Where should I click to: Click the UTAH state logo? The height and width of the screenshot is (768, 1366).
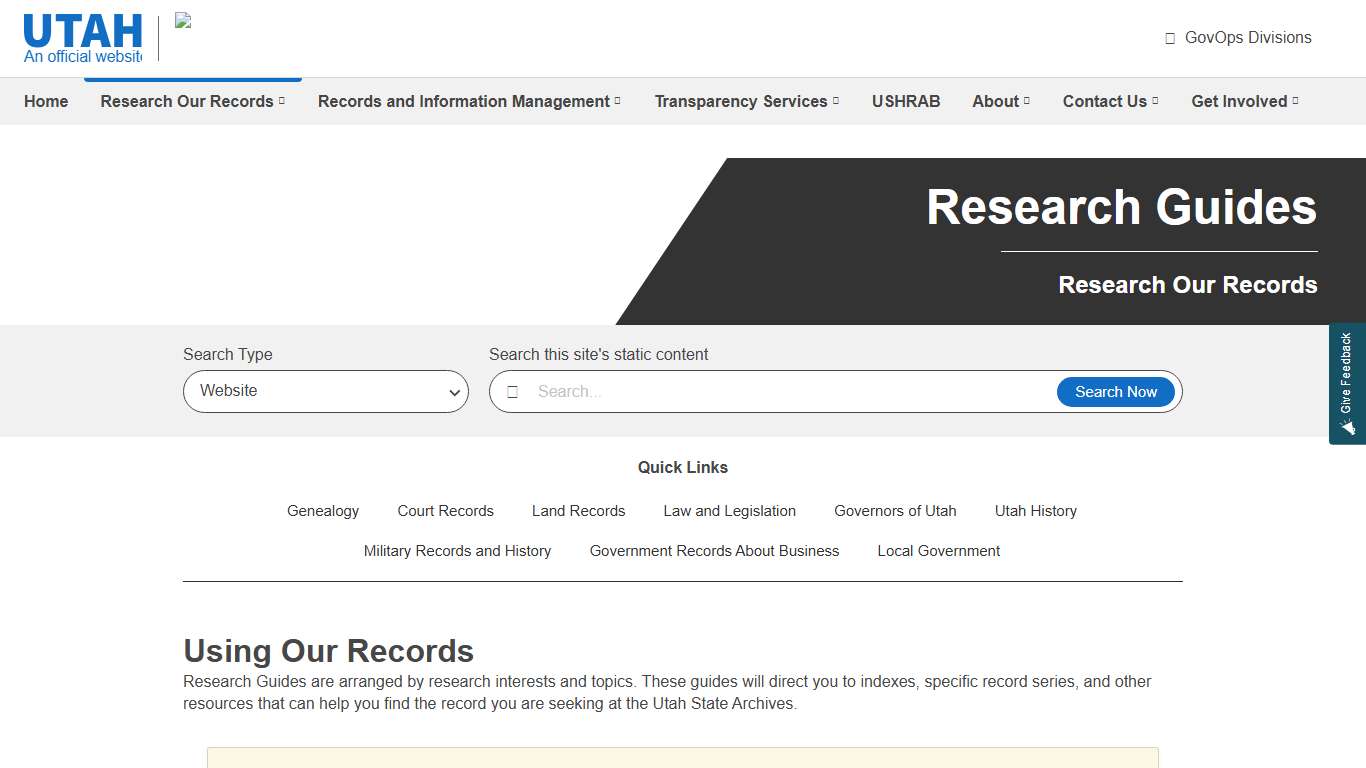coord(82,31)
